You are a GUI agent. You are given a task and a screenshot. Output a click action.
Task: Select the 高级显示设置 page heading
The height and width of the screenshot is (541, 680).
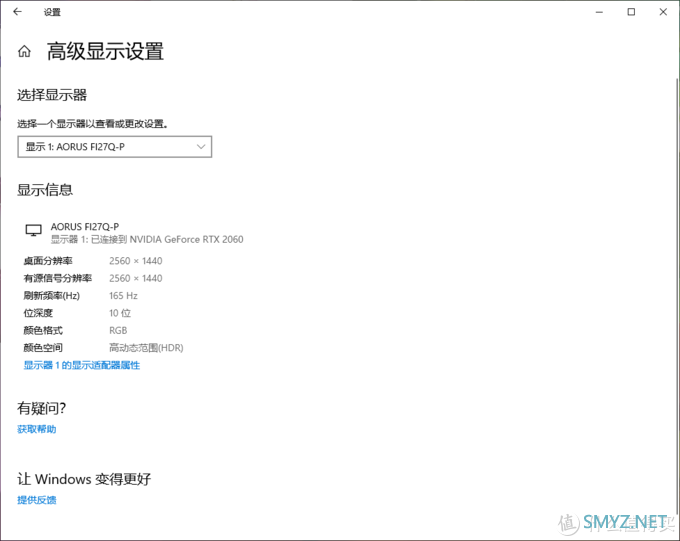[x=105, y=51]
